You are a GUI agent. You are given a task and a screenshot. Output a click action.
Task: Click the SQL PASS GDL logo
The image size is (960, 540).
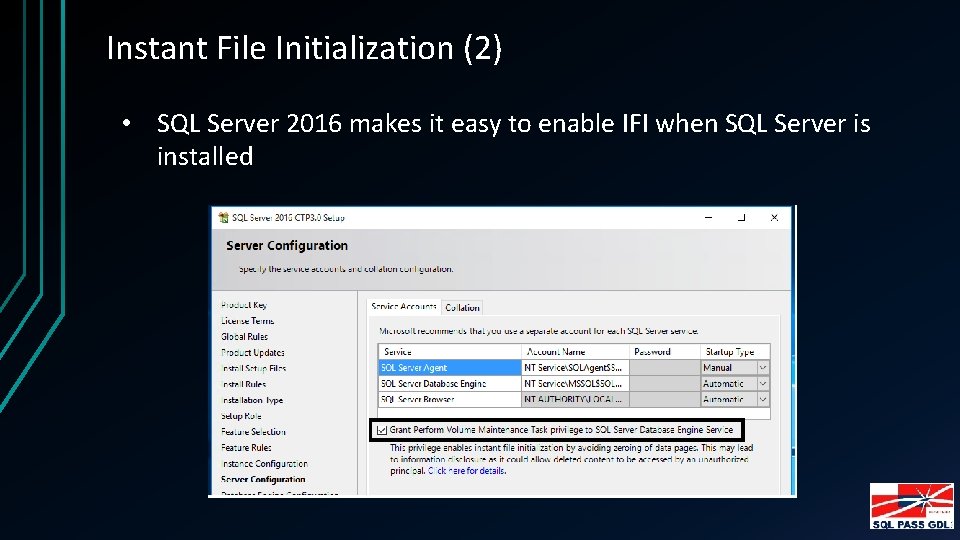point(912,506)
